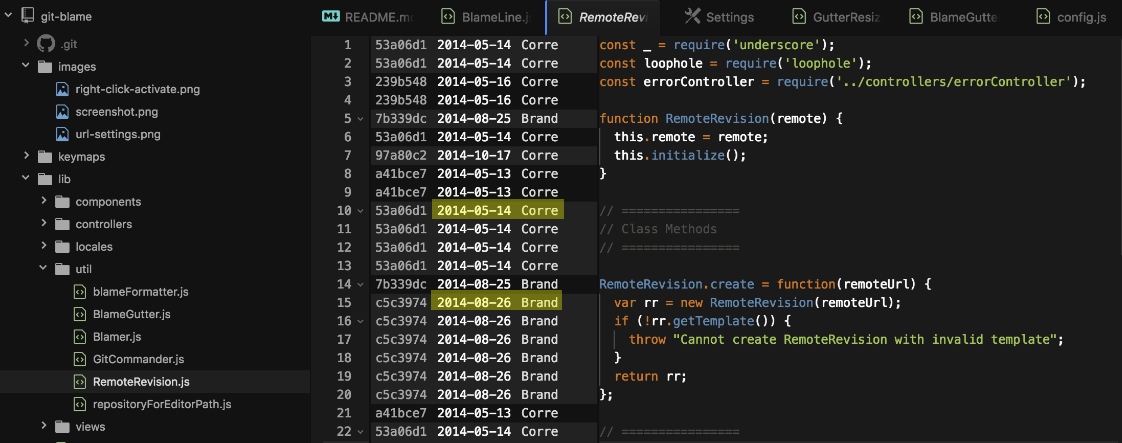Click the file icon on config.js tab
Image resolution: width=1122 pixels, height=443 pixels.
(1043, 16)
